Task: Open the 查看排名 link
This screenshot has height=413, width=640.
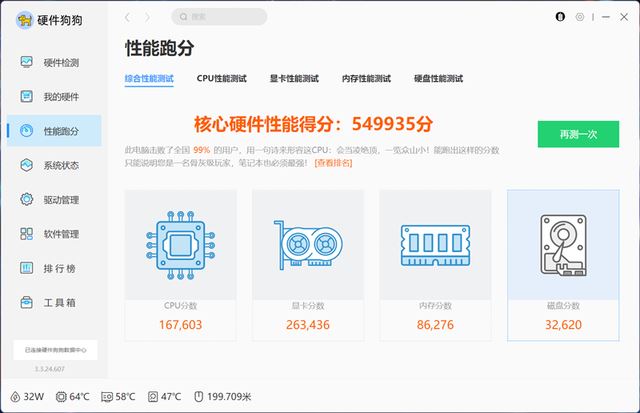Action: pos(333,163)
